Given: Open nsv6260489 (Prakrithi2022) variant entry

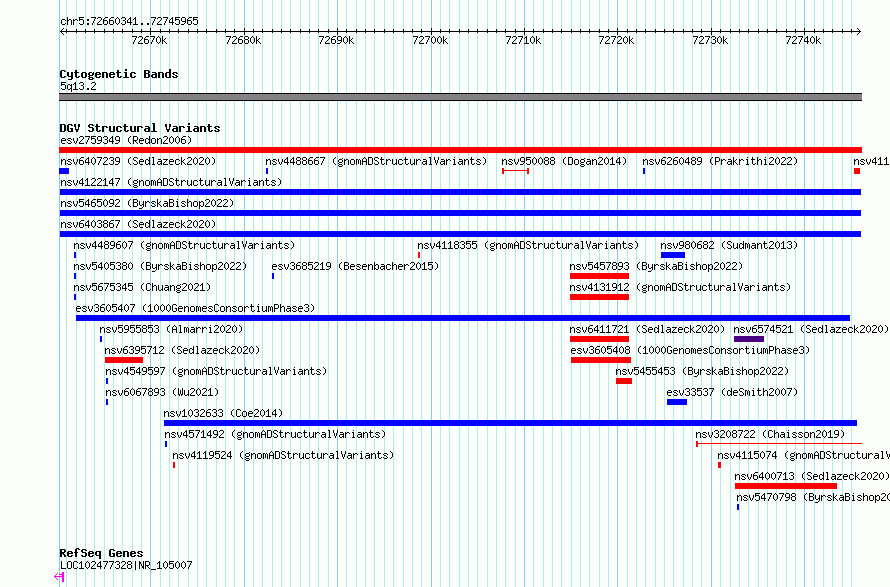Looking at the screenshot, I should point(720,161).
